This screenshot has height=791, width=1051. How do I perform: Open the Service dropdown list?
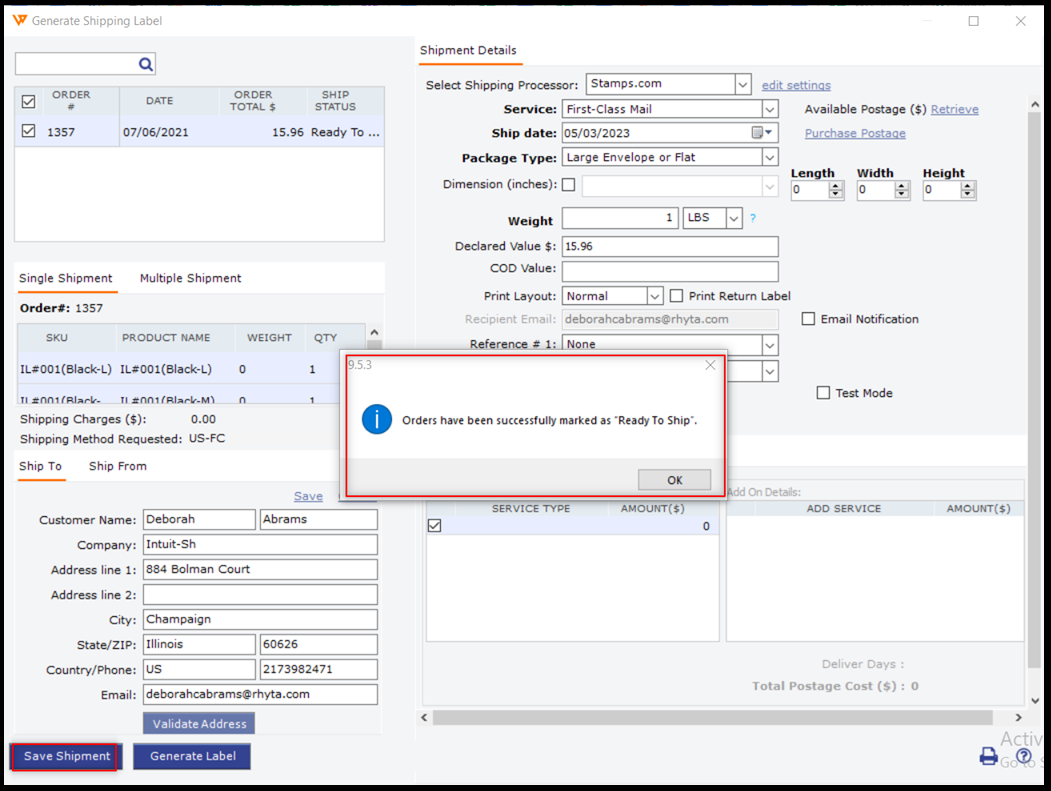pyautogui.click(x=769, y=109)
